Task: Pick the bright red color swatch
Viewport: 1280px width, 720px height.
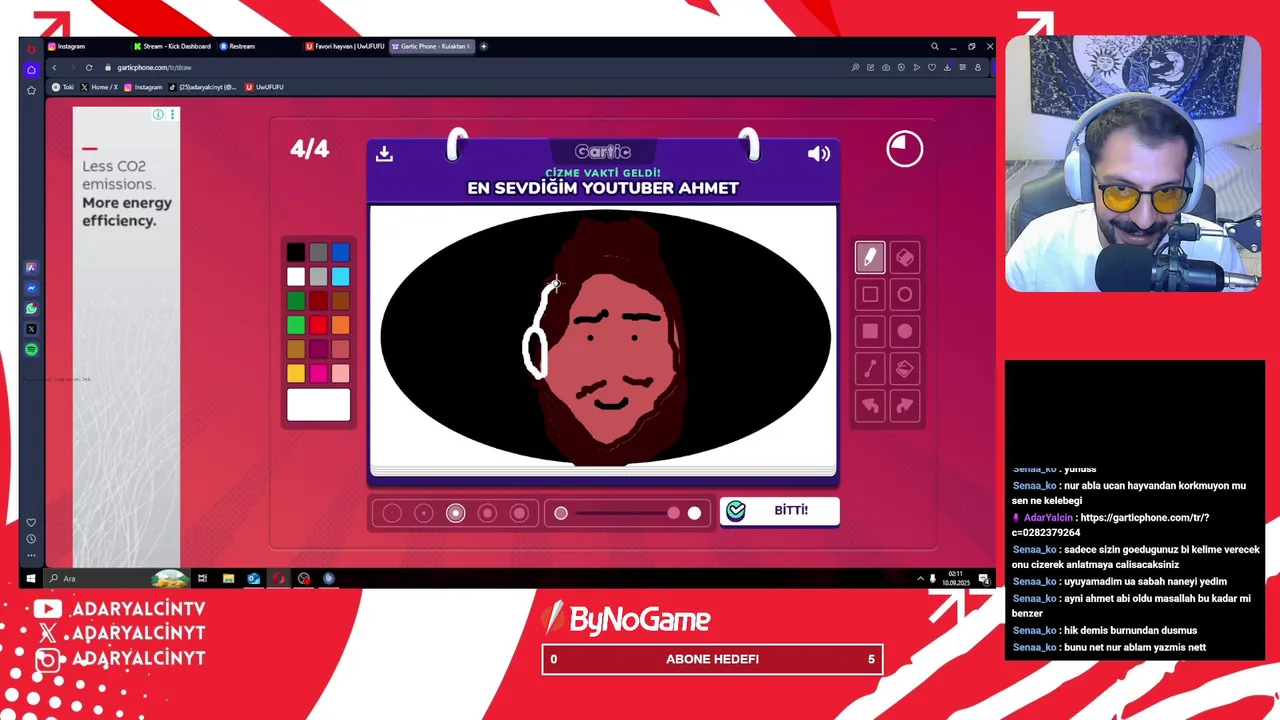Action: 318,325
